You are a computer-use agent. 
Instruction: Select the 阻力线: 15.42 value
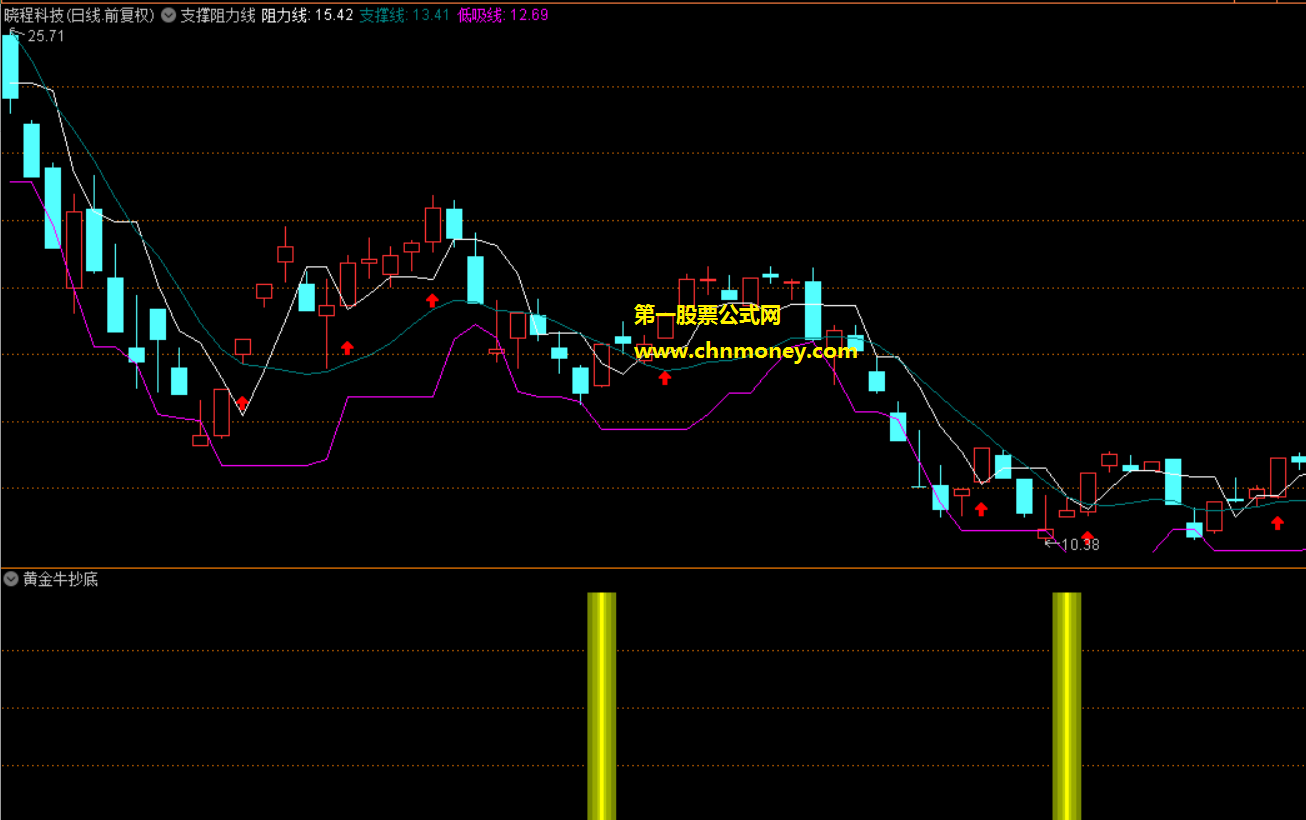click(x=307, y=16)
